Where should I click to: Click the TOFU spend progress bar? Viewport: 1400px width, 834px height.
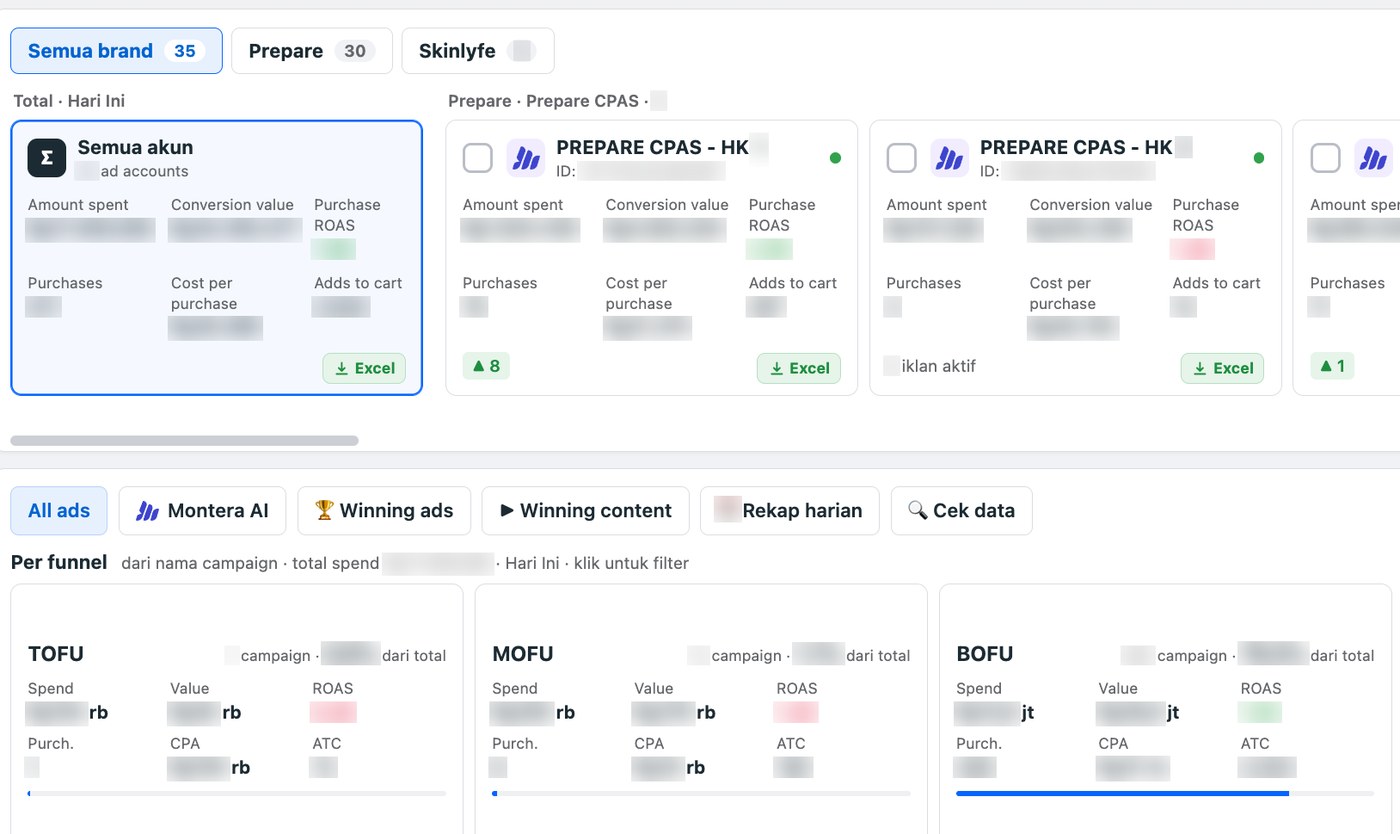[237, 793]
